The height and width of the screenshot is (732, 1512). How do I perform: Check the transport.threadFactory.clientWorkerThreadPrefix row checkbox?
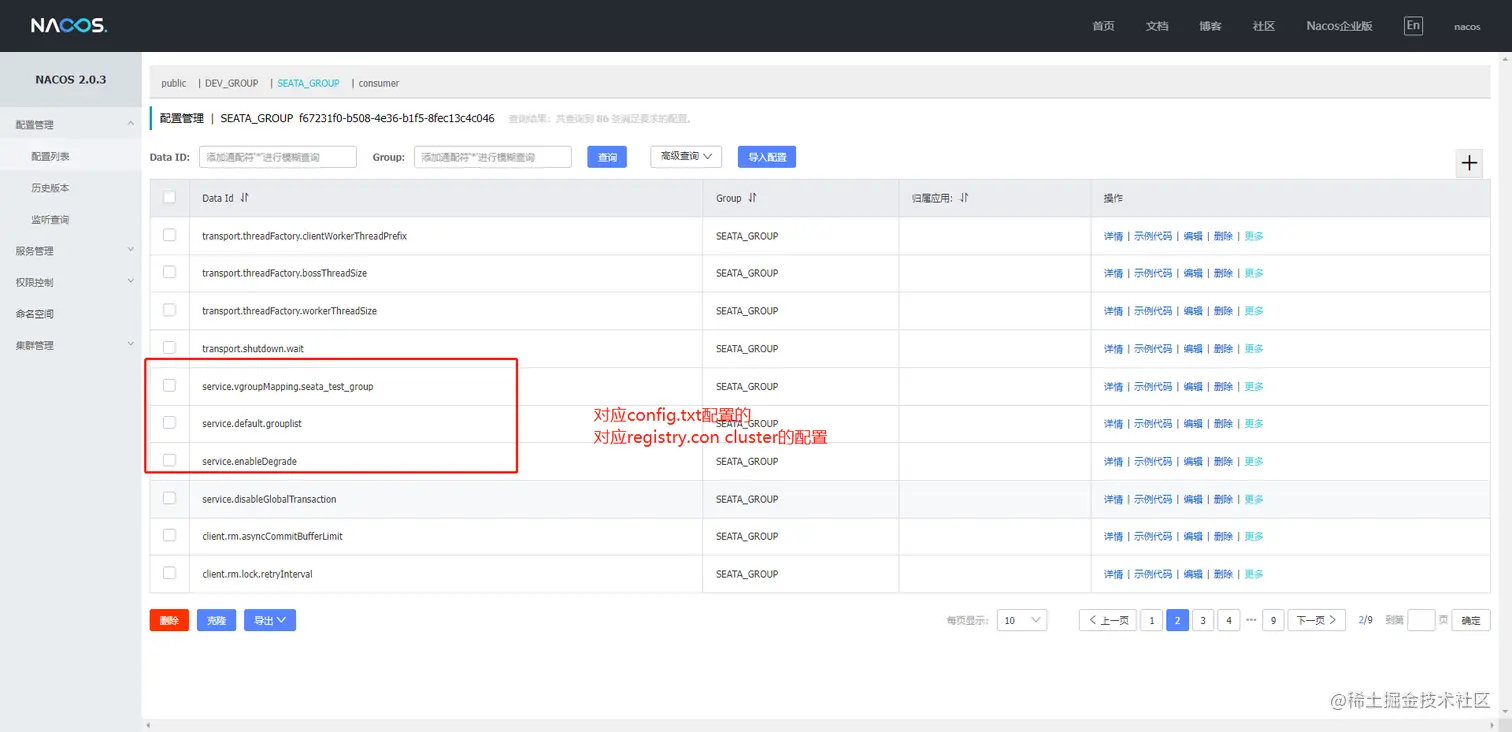click(x=169, y=235)
